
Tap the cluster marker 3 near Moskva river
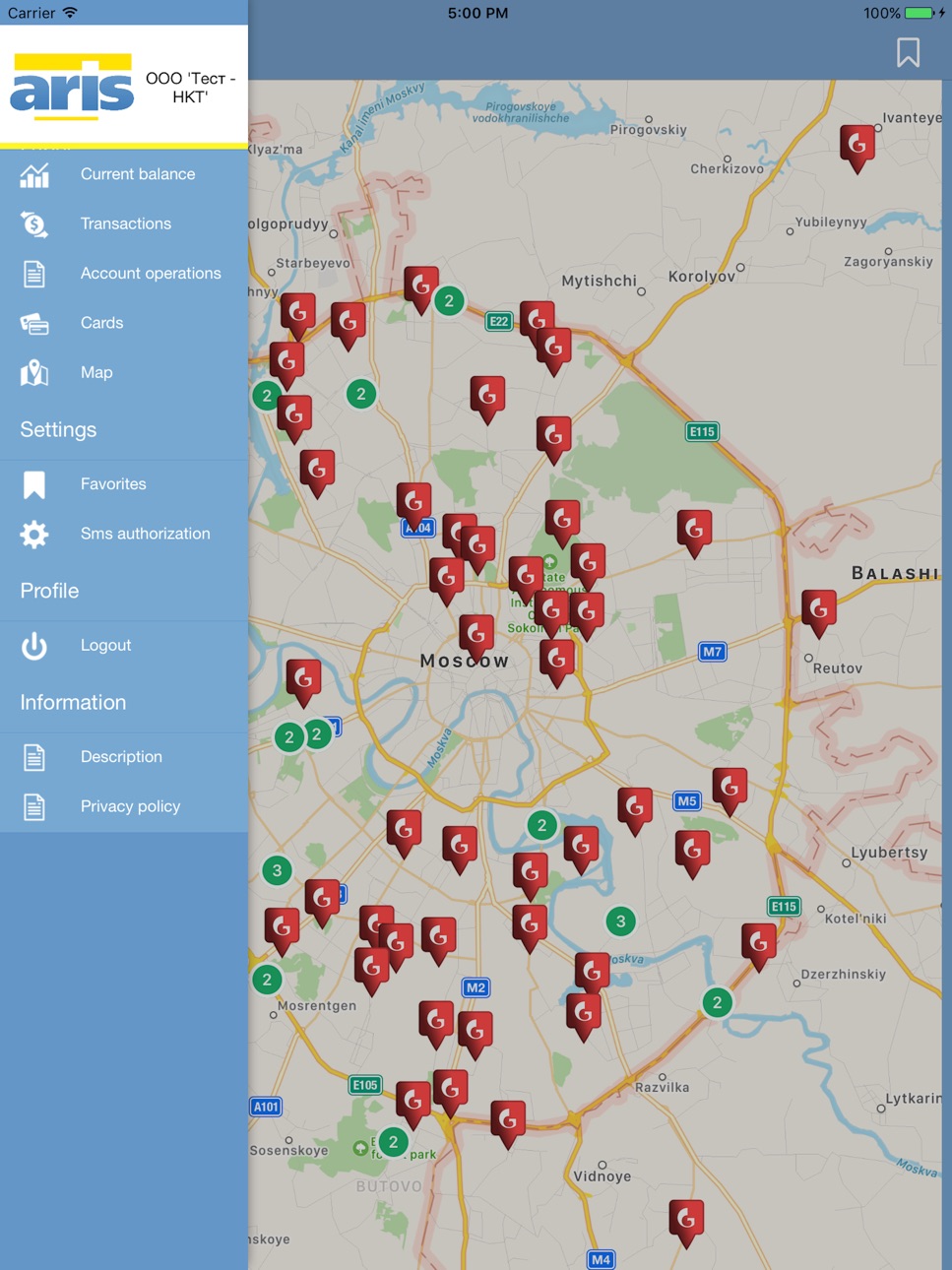point(620,921)
